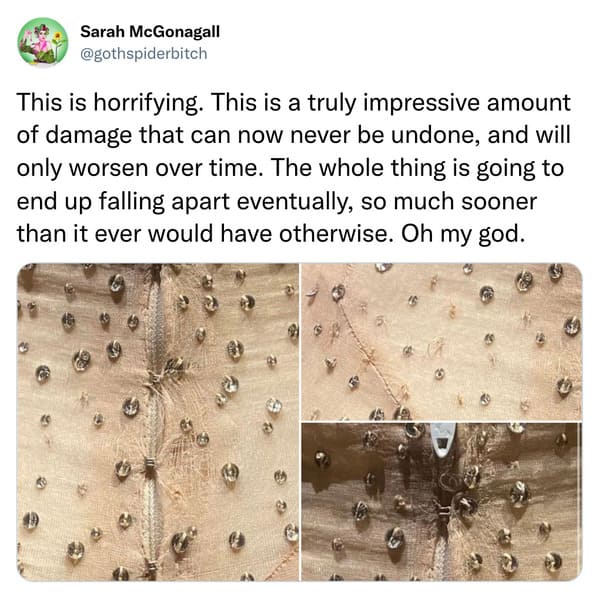Open the photo showing the stitched tear line
The height and width of the screenshot is (598, 599).
click(x=442, y=342)
